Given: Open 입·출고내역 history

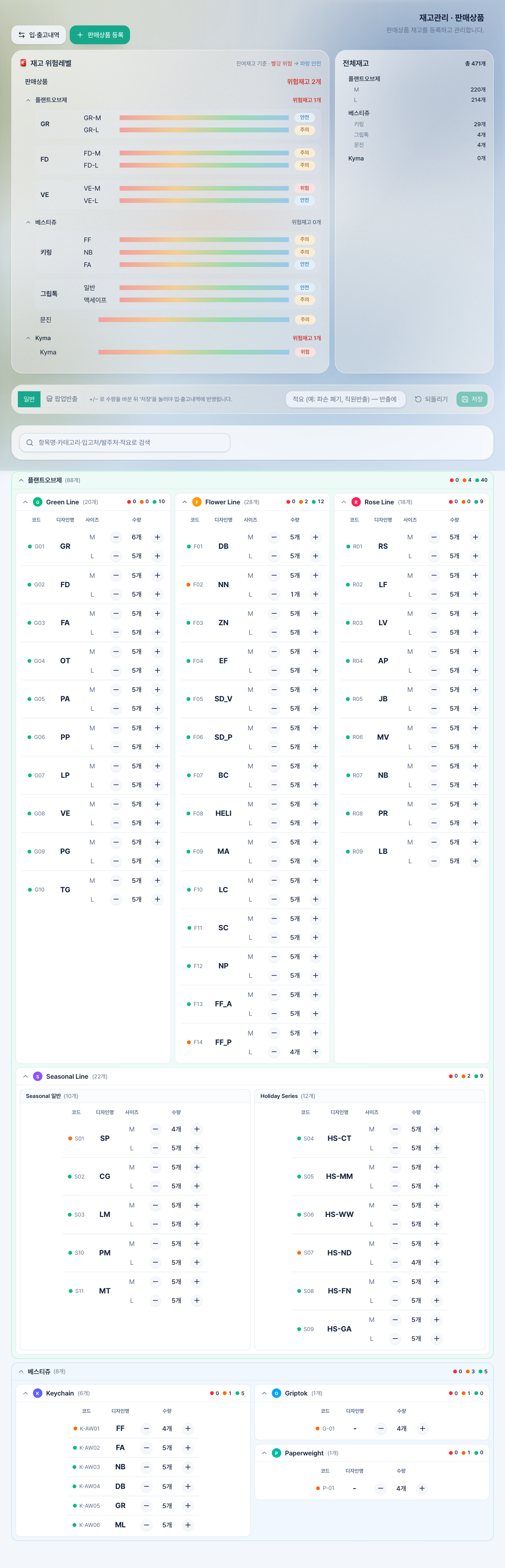Looking at the screenshot, I should 38,35.
